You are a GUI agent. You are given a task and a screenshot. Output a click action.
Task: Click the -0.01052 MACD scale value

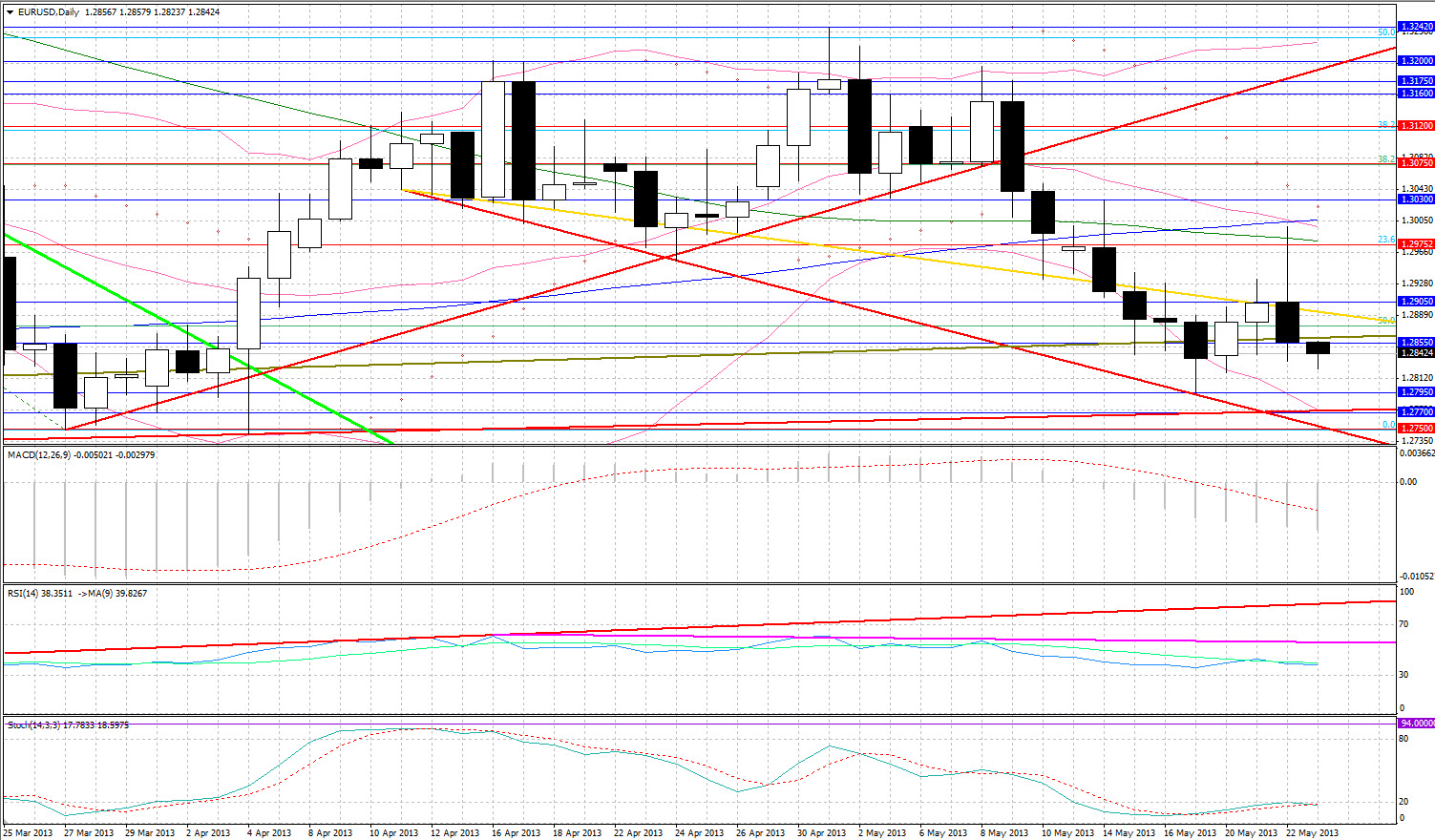[x=1416, y=576]
